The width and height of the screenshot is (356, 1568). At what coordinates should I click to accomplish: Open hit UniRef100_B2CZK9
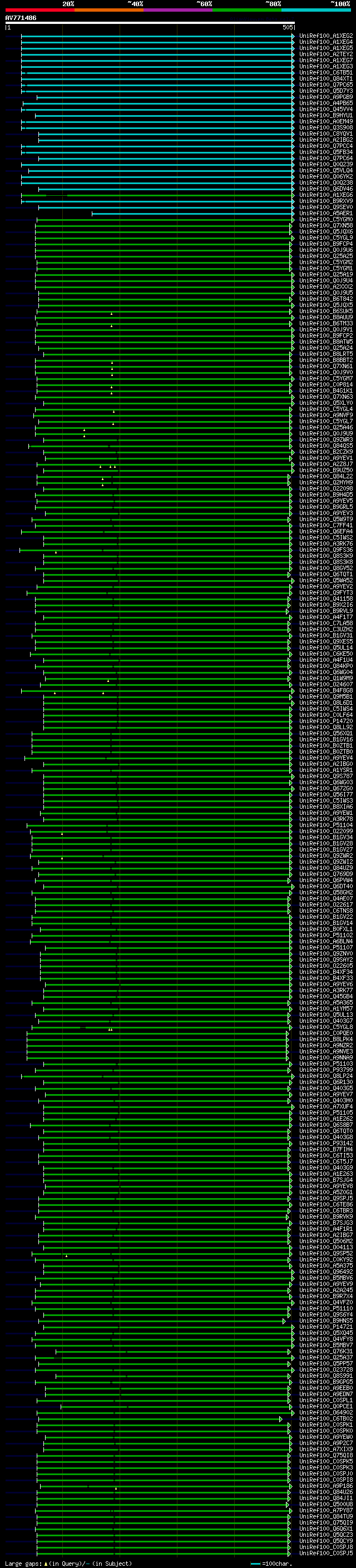(326, 452)
